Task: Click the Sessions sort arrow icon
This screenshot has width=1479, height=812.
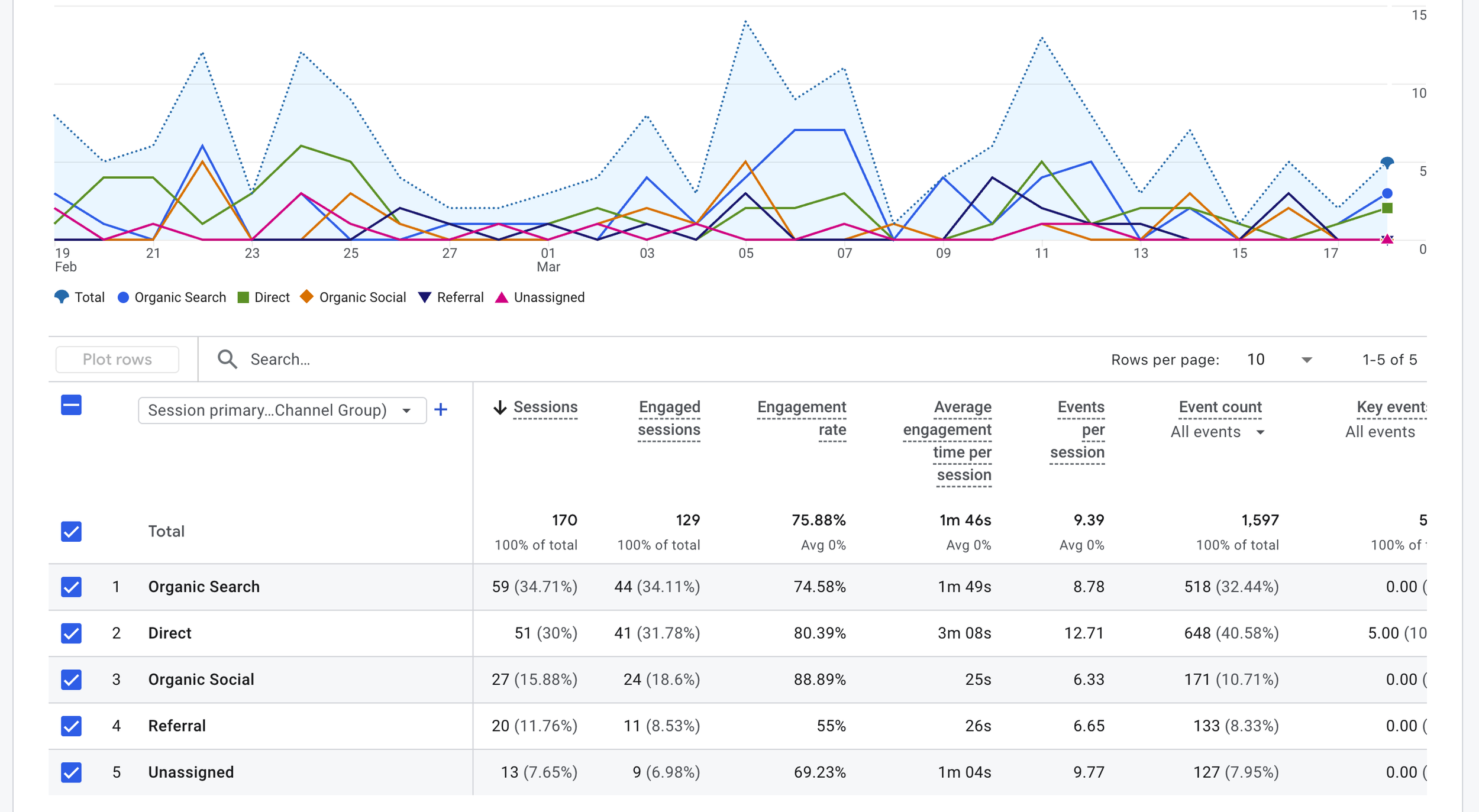Action: click(500, 407)
